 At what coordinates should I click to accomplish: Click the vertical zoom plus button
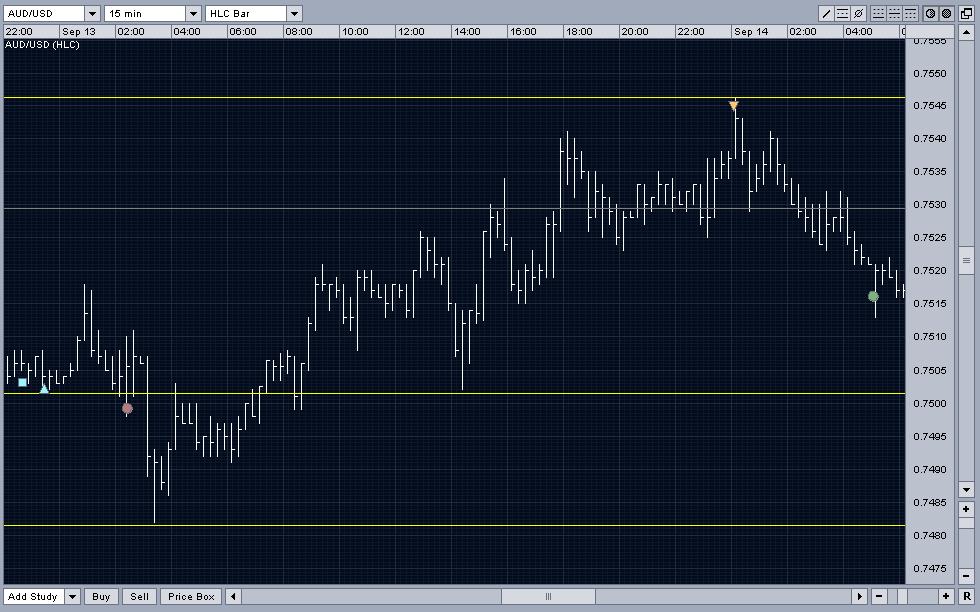[x=966, y=509]
